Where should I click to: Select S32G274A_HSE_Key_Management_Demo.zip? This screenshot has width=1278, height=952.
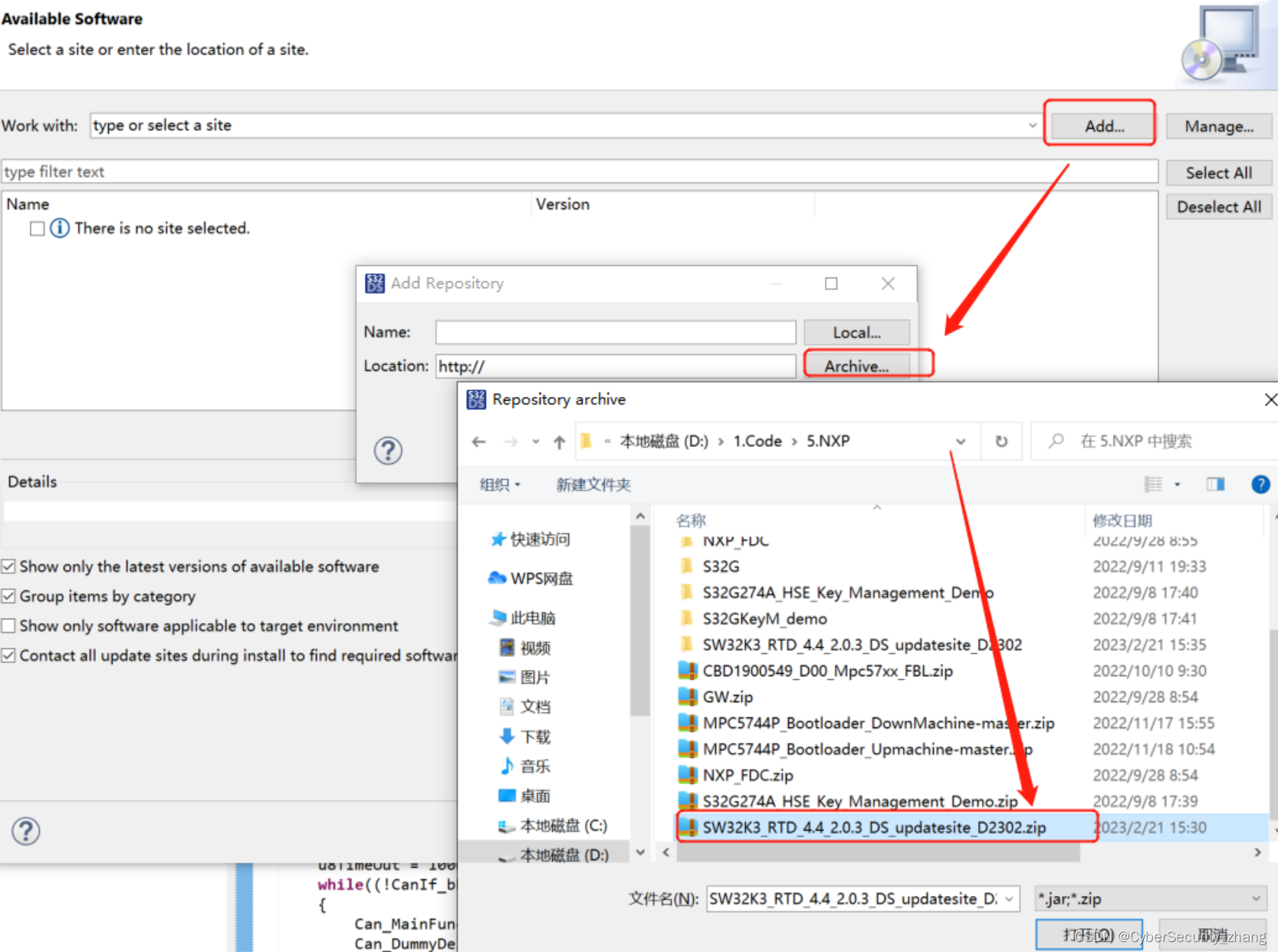click(x=849, y=801)
